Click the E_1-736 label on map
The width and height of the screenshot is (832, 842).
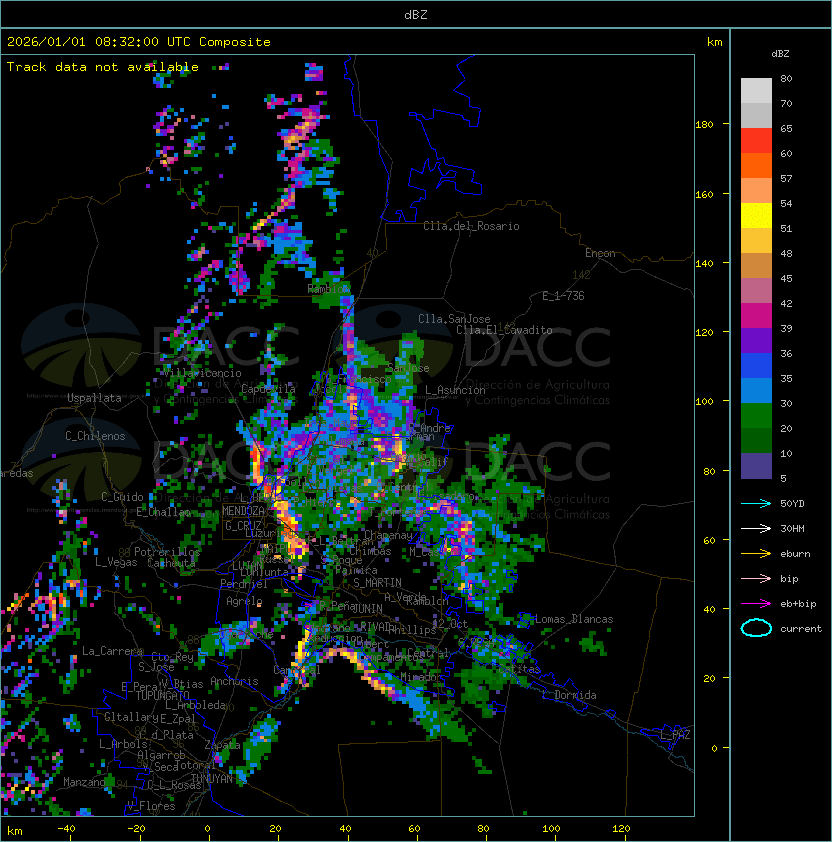[563, 296]
